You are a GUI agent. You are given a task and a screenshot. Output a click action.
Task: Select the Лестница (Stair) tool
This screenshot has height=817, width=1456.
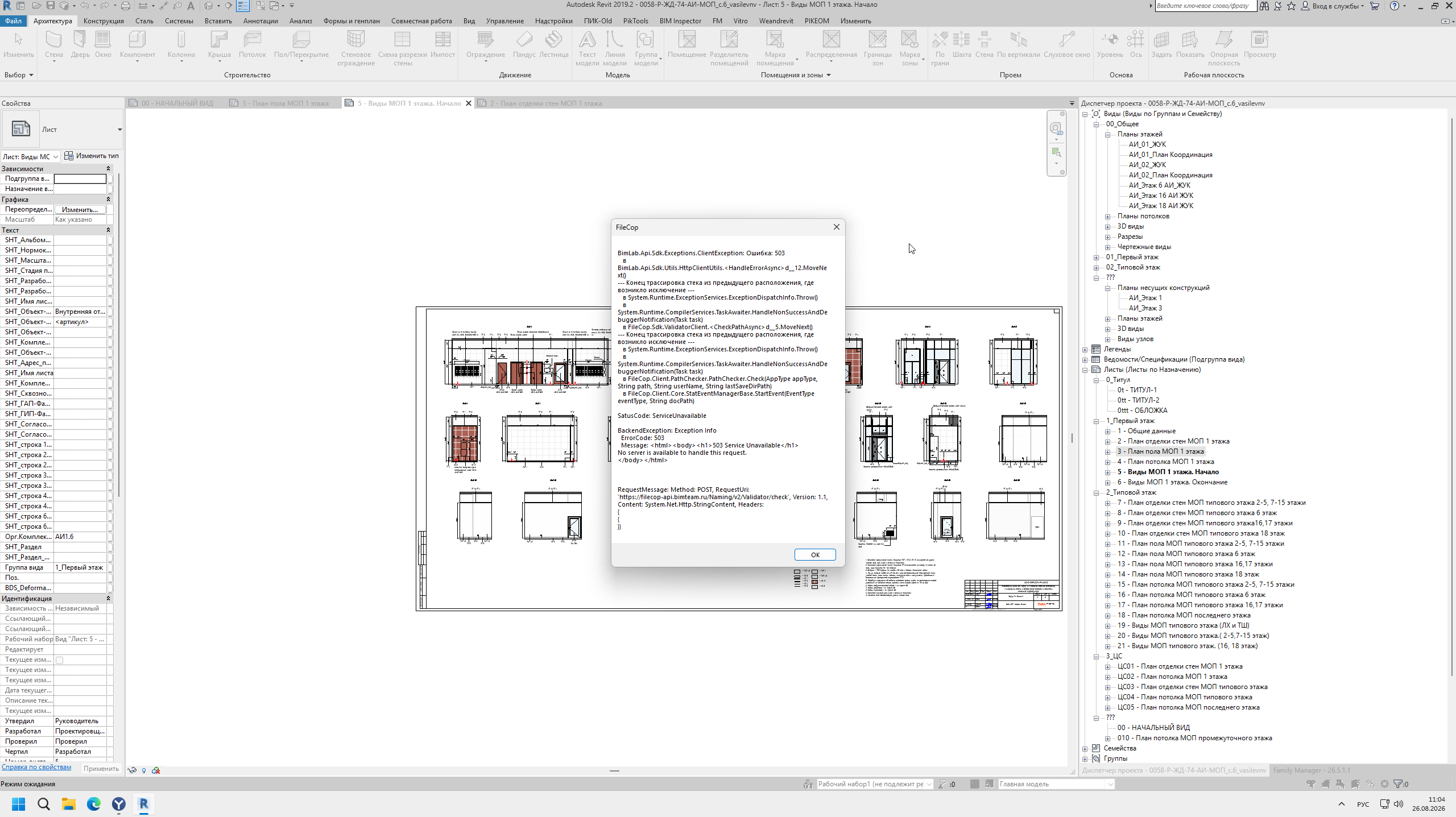coord(553,45)
